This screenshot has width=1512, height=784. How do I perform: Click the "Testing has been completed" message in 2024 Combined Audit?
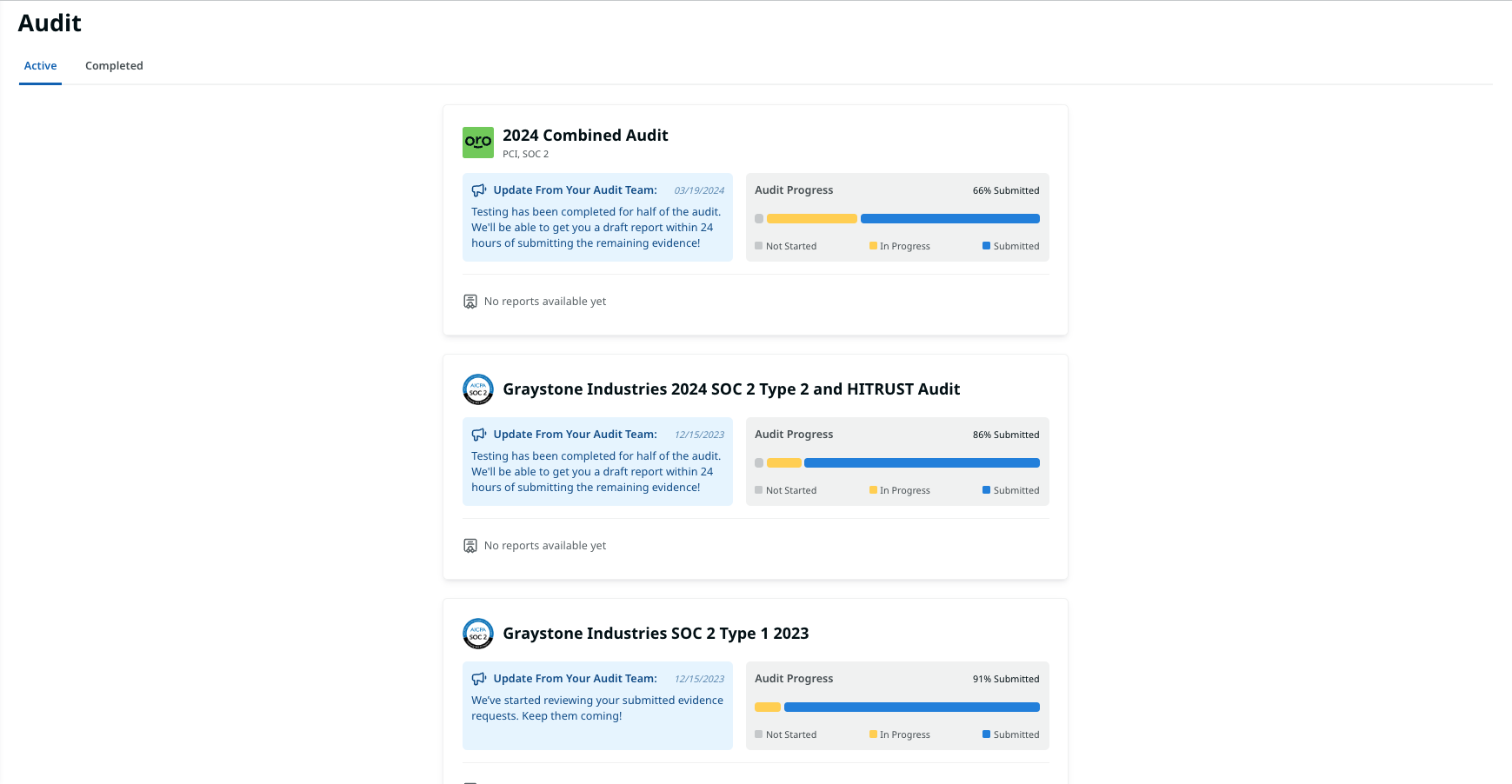(596, 228)
